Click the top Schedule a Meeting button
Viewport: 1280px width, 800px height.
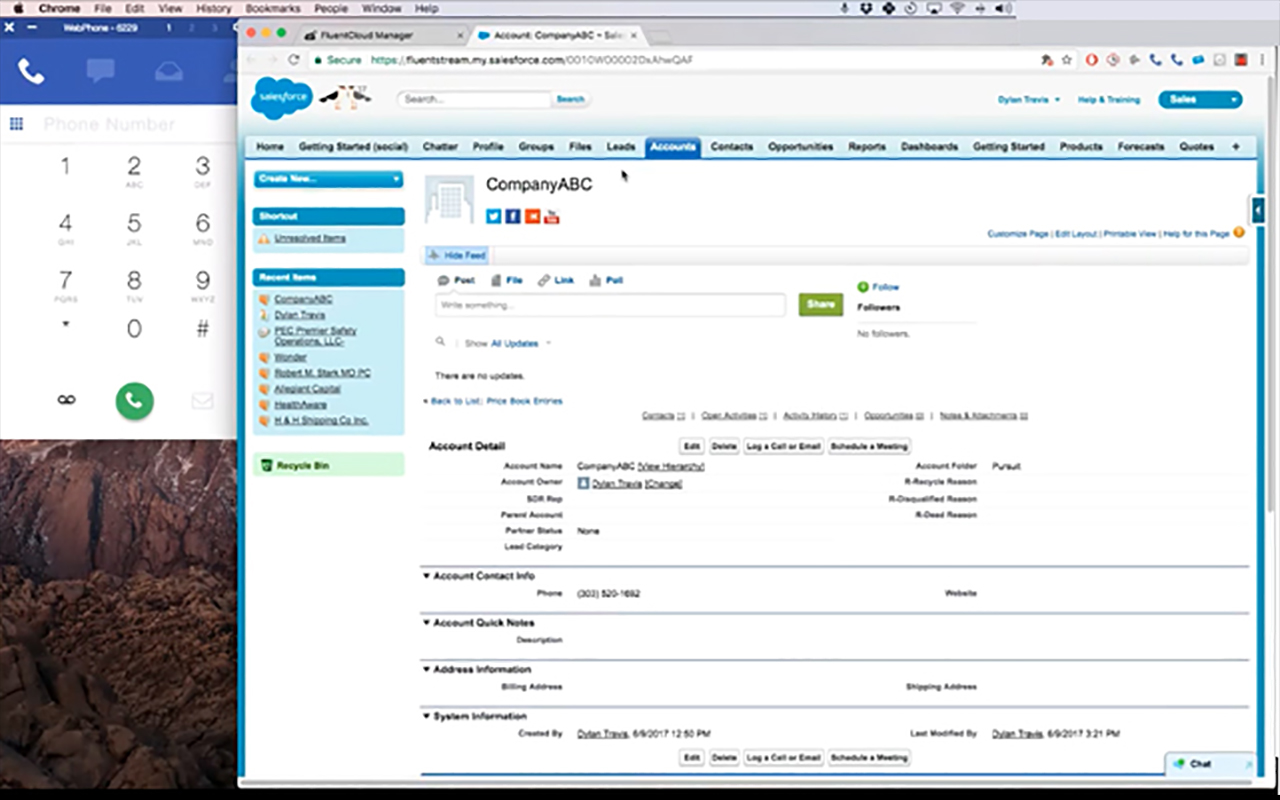[x=870, y=446]
